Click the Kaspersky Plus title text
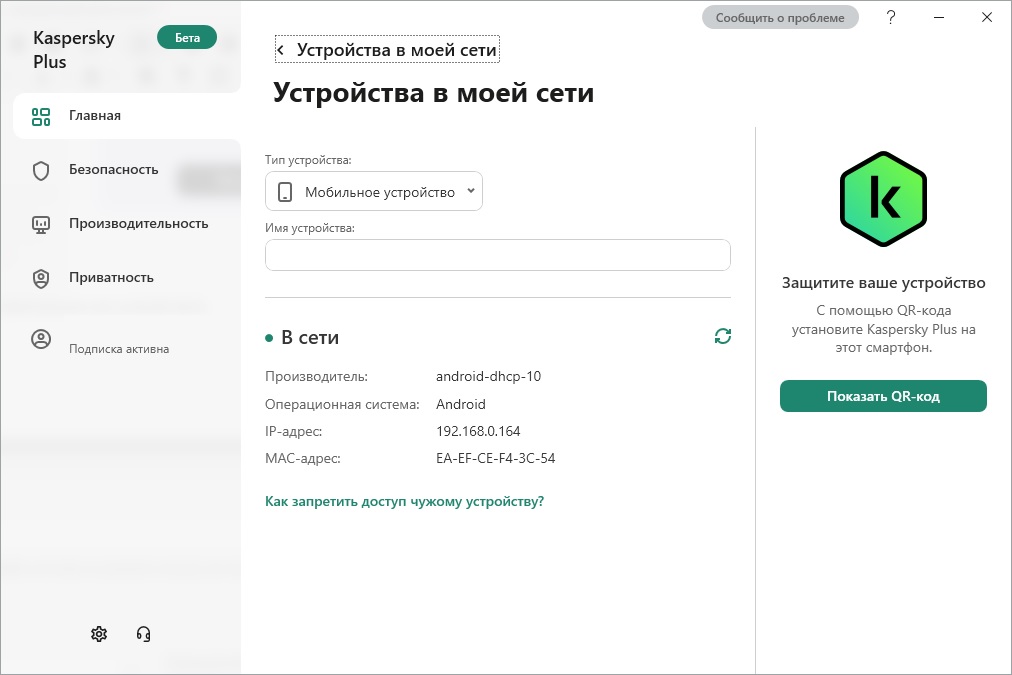Image resolution: width=1012 pixels, height=675 pixels. [x=74, y=50]
